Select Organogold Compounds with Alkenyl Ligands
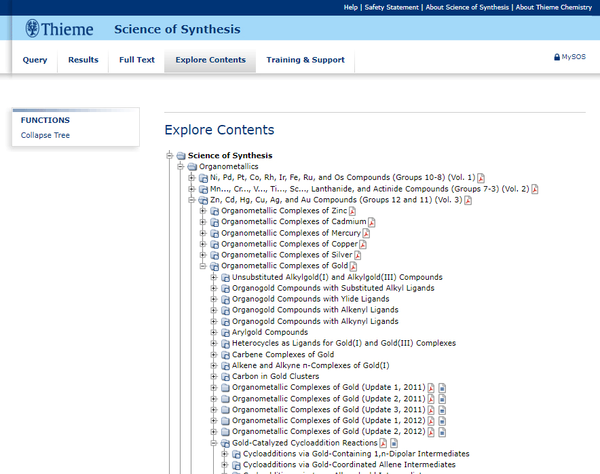 pyautogui.click(x=315, y=310)
